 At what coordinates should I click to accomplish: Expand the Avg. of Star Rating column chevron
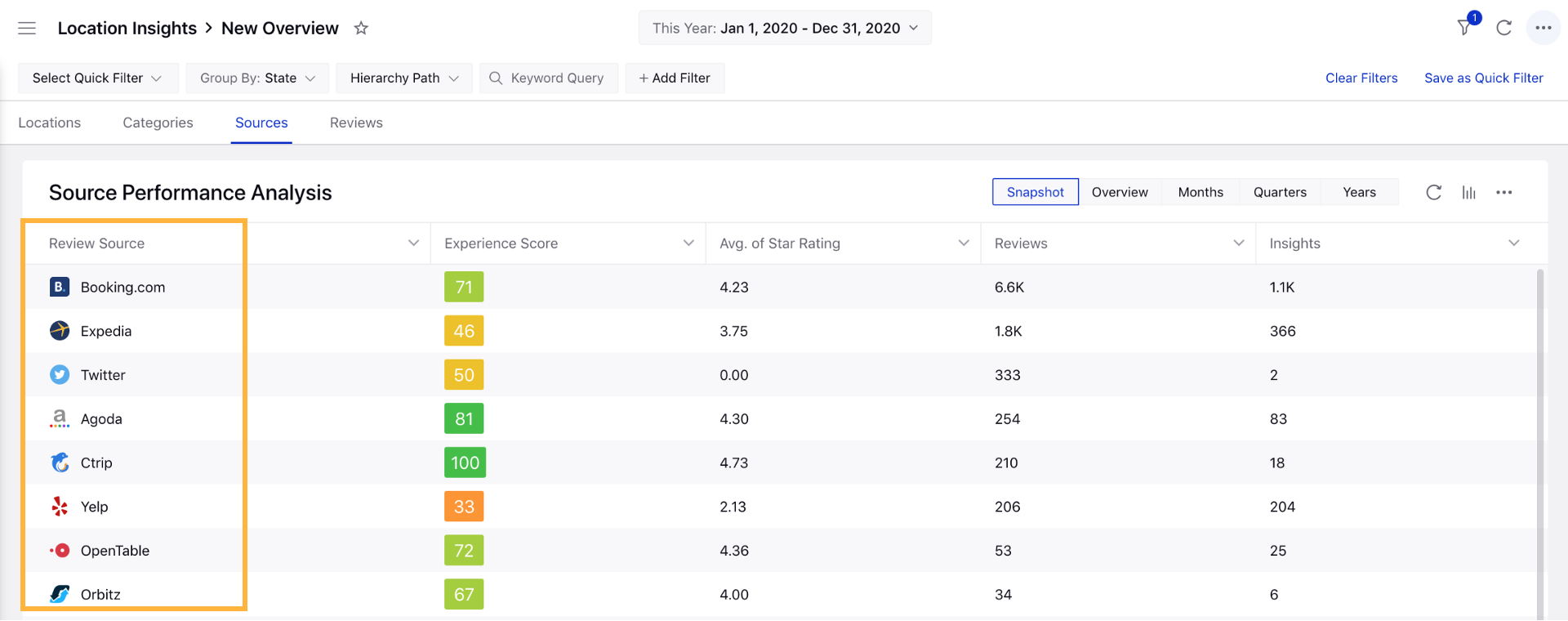click(x=964, y=243)
